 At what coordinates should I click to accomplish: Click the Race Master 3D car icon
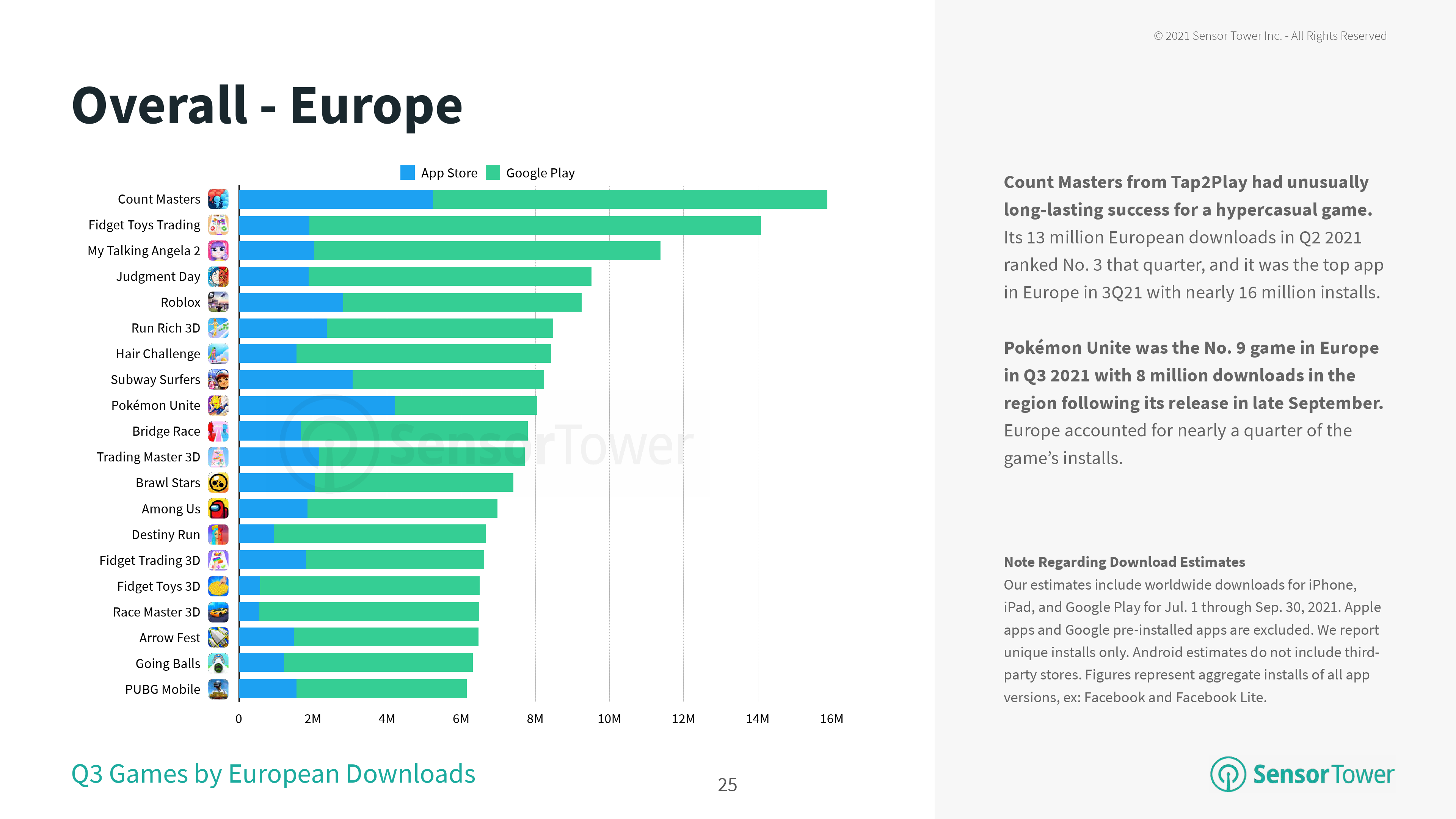[x=218, y=612]
